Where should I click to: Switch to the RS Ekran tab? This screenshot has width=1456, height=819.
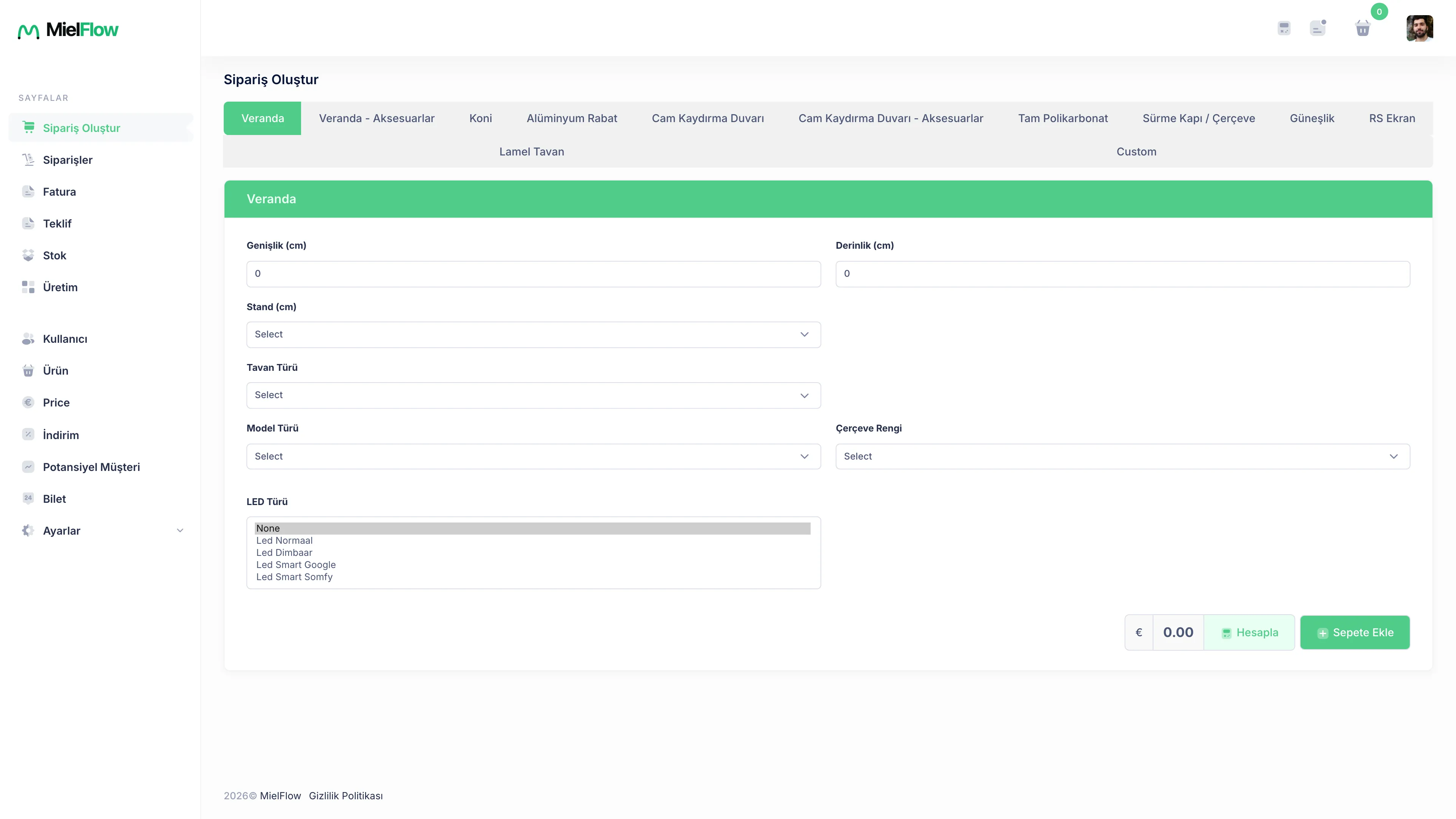1392,118
